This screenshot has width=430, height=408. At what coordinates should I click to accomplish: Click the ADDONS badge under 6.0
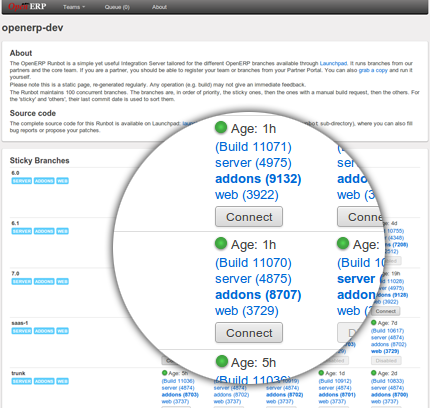(44, 181)
